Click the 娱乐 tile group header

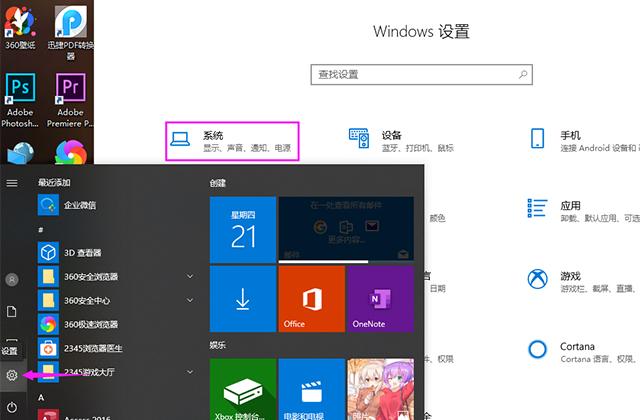point(218,345)
